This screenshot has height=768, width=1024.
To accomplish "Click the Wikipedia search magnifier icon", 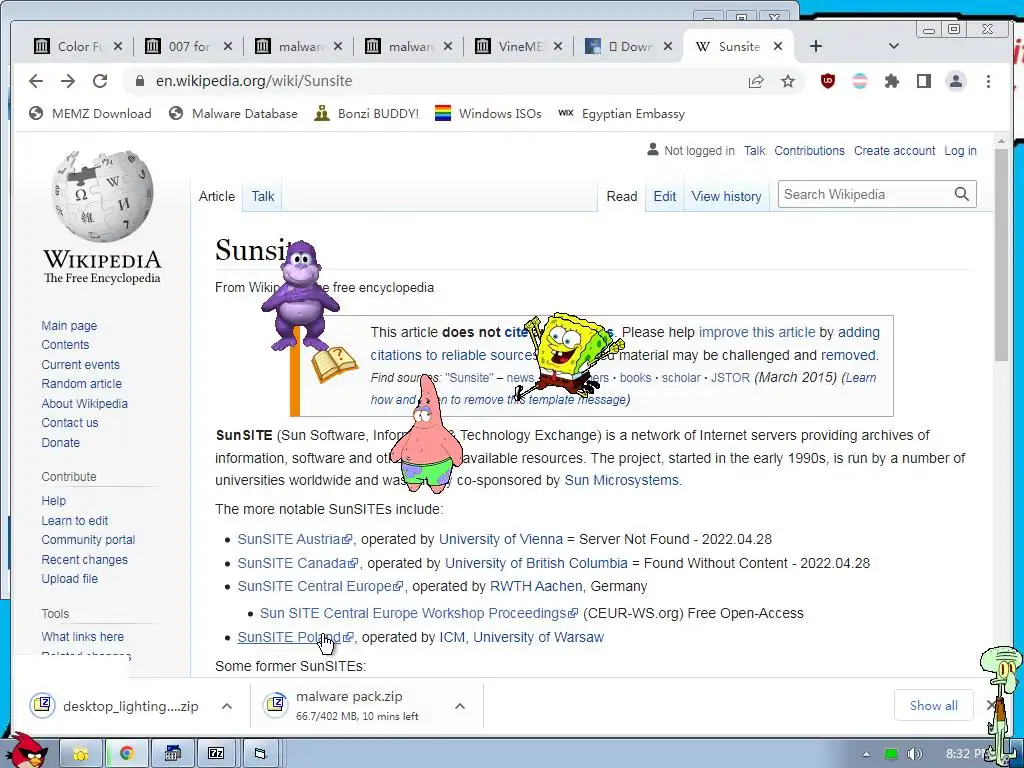I will click(x=961, y=194).
